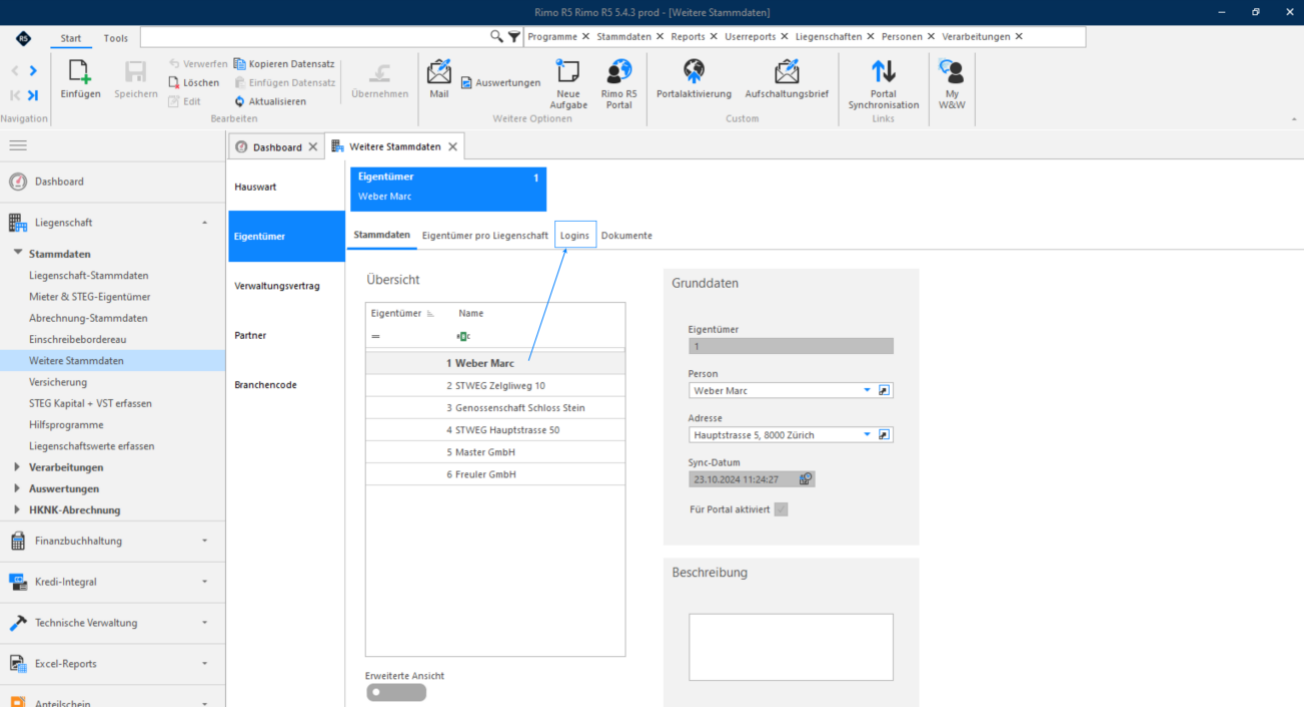Expand the Excel-Reports section
The image size is (1304, 707).
(204, 664)
